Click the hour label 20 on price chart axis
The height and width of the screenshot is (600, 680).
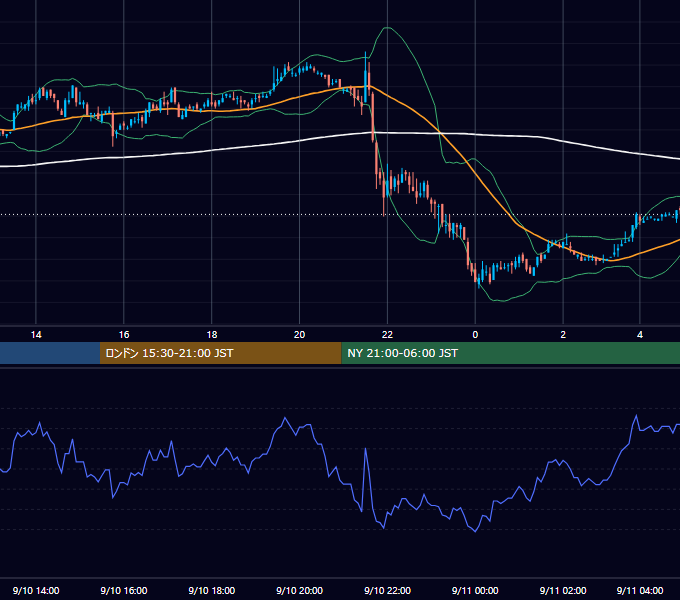299,335
